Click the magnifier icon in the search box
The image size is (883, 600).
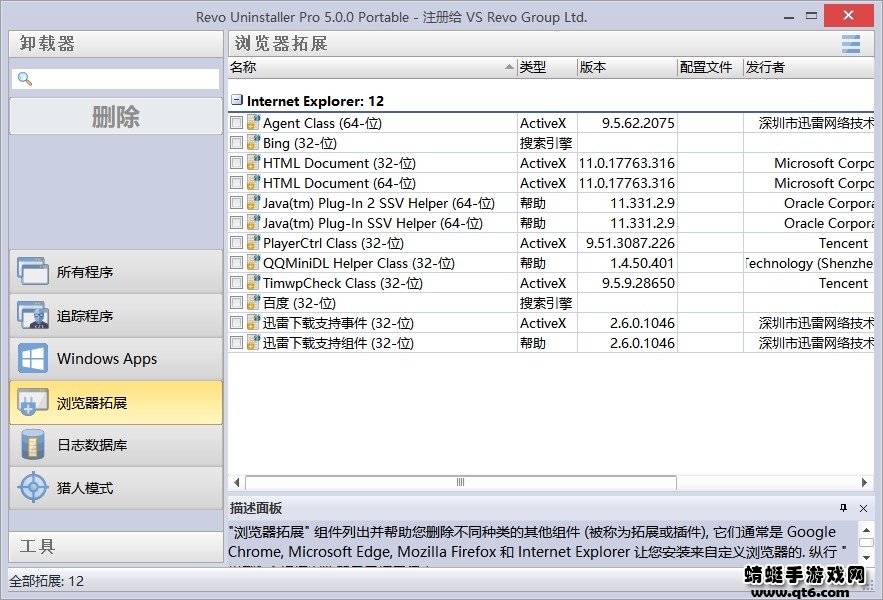click(24, 77)
